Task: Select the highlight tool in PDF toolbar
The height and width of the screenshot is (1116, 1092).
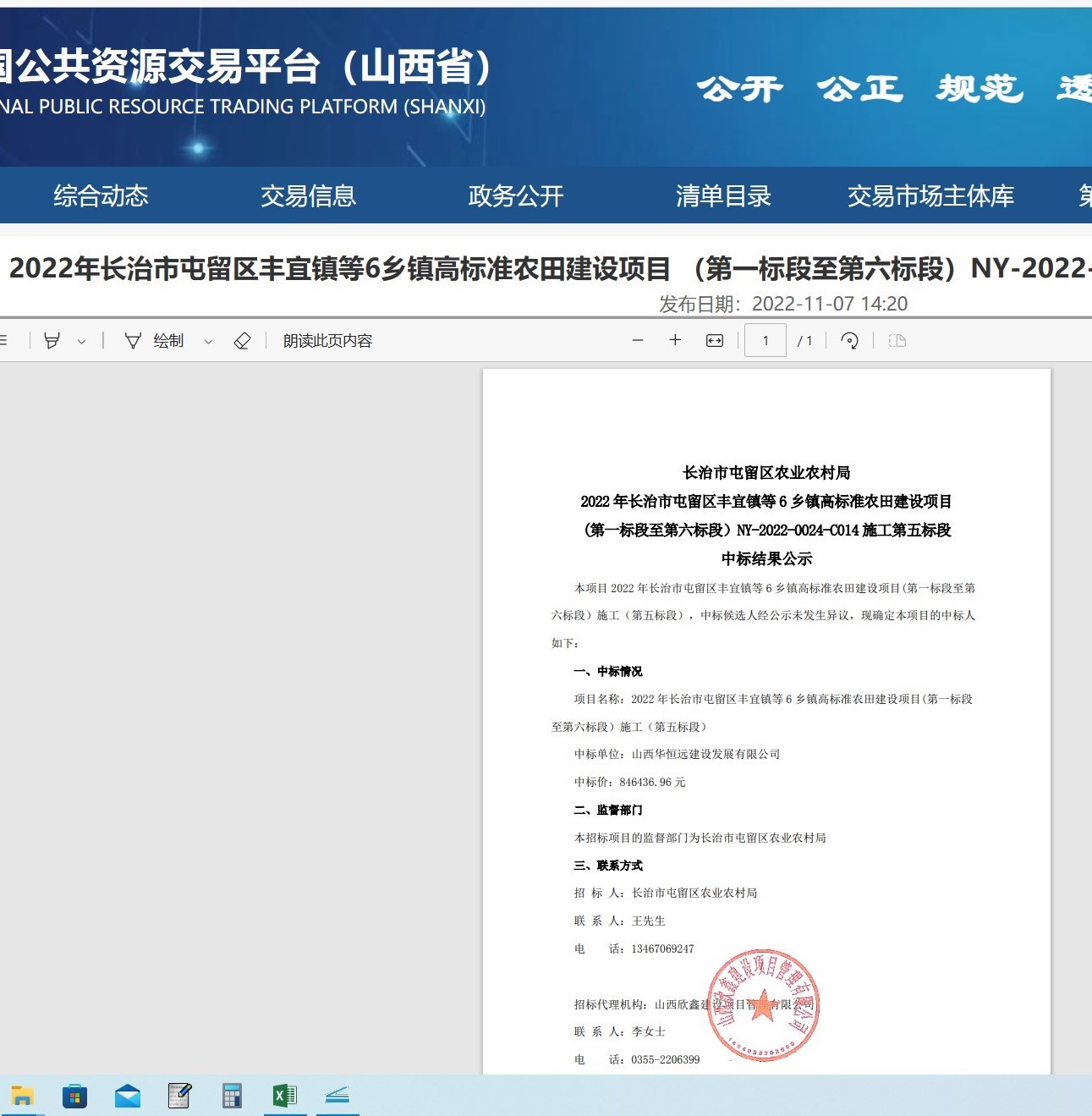Action: pos(52,341)
